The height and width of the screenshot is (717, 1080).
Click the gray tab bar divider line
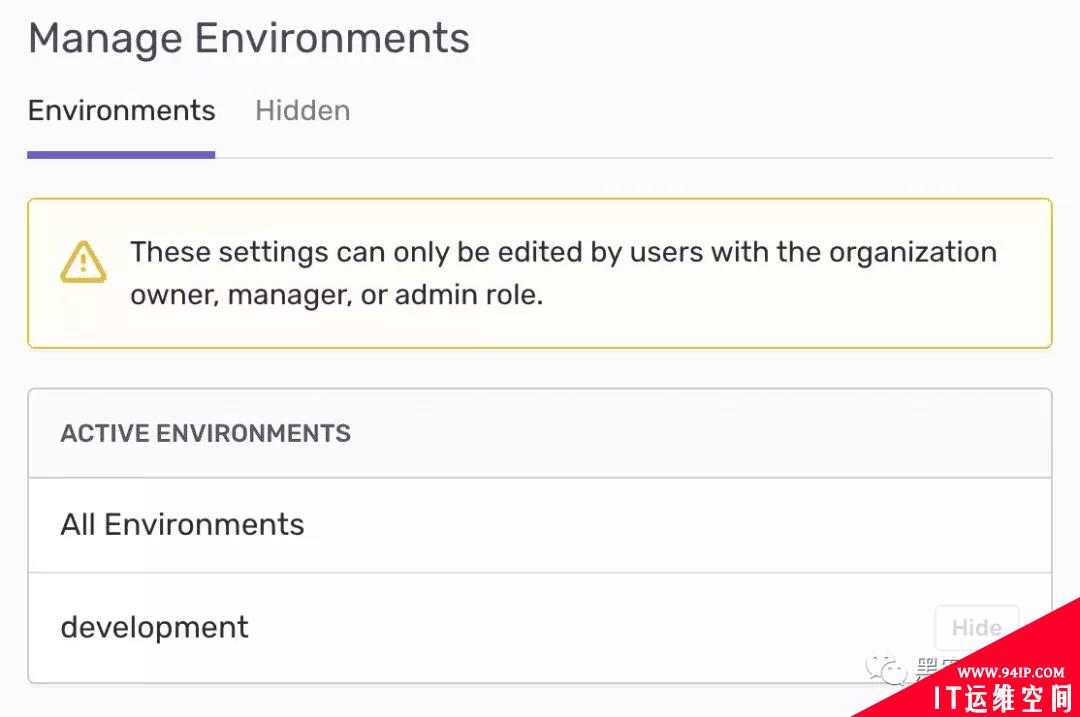pyautogui.click(x=634, y=158)
